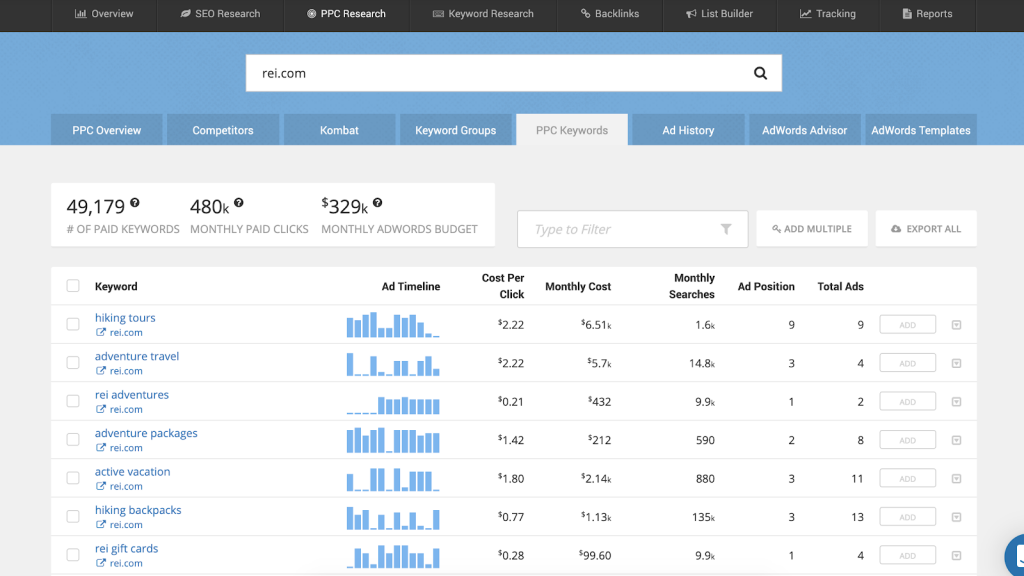Sort by the Monthly Cost column header
The height and width of the screenshot is (576, 1024).
point(578,286)
